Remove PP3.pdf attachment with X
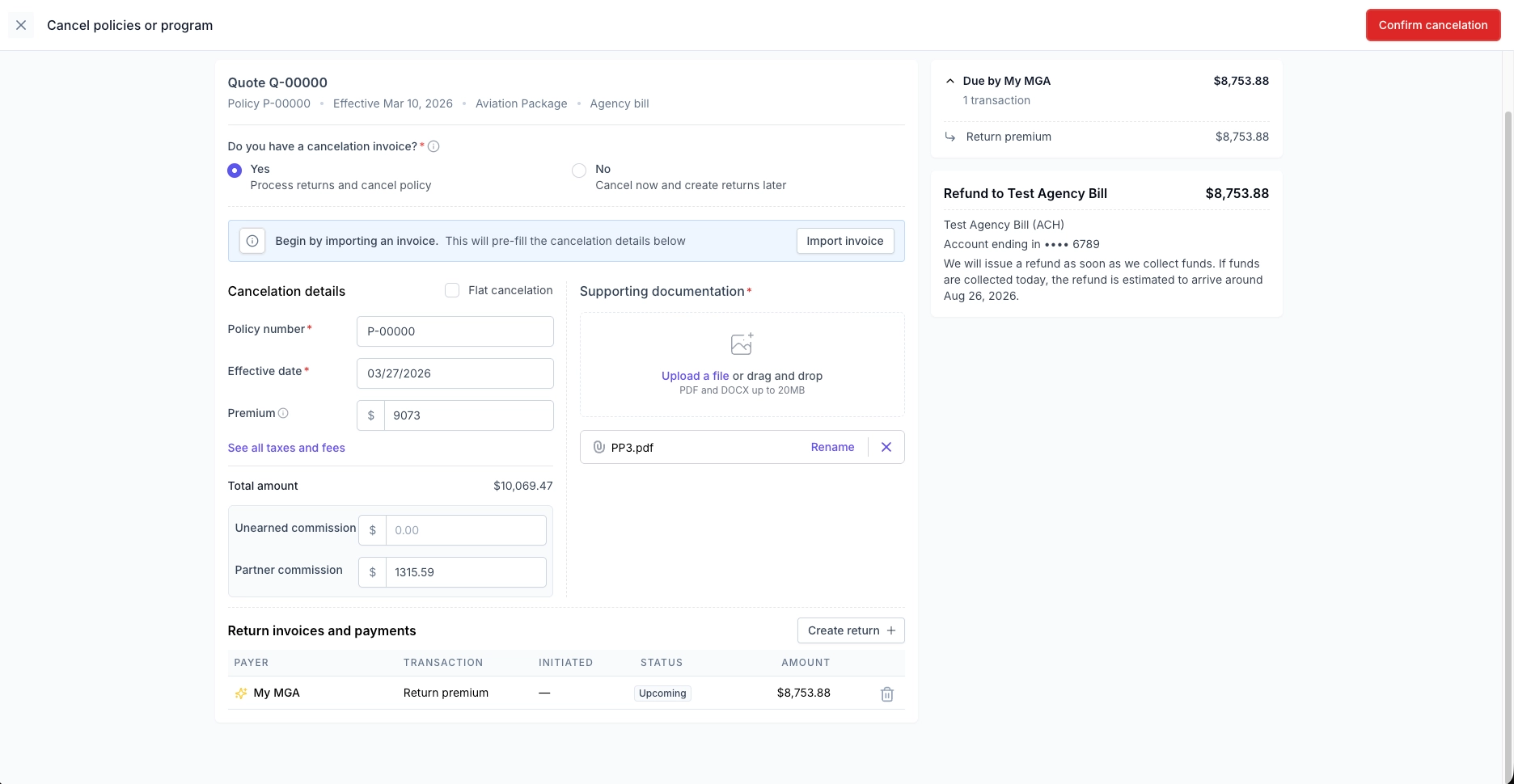1514x784 pixels. tap(886, 447)
